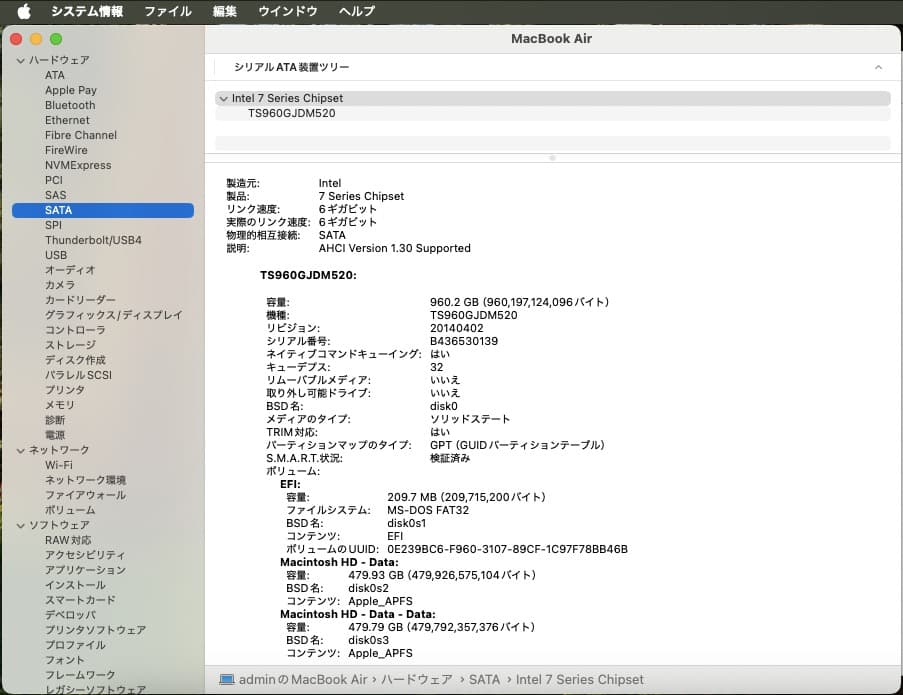This screenshot has width=903, height=695.
Task: Select 電源 in the sidebar
Action: tap(55, 435)
